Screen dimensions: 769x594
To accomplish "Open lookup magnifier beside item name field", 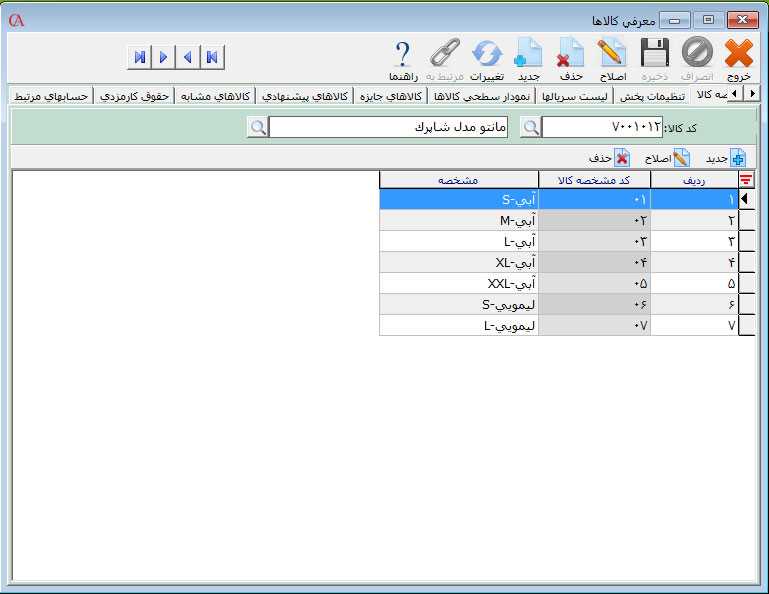I will (258, 127).
